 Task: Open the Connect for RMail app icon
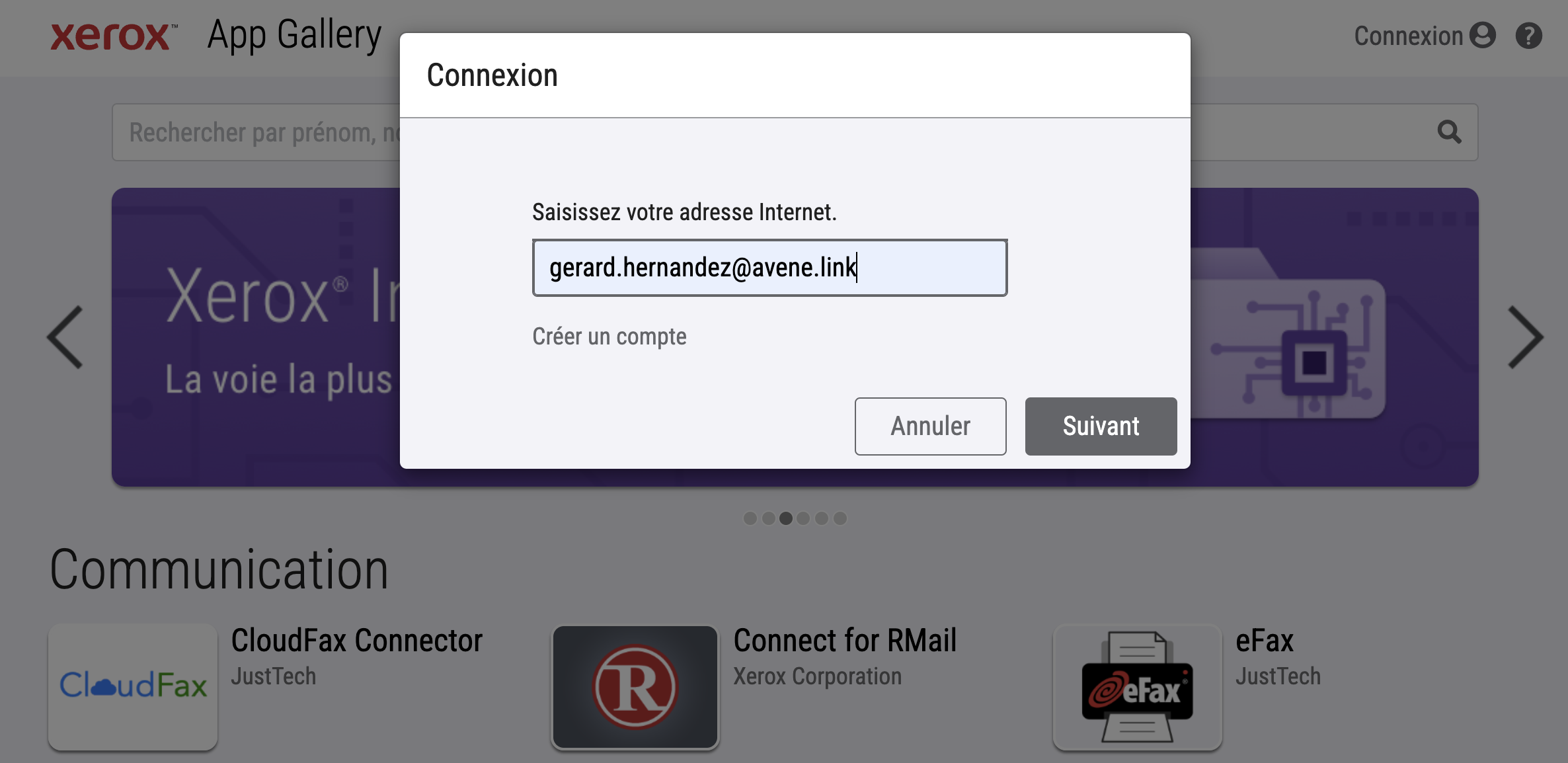click(635, 686)
